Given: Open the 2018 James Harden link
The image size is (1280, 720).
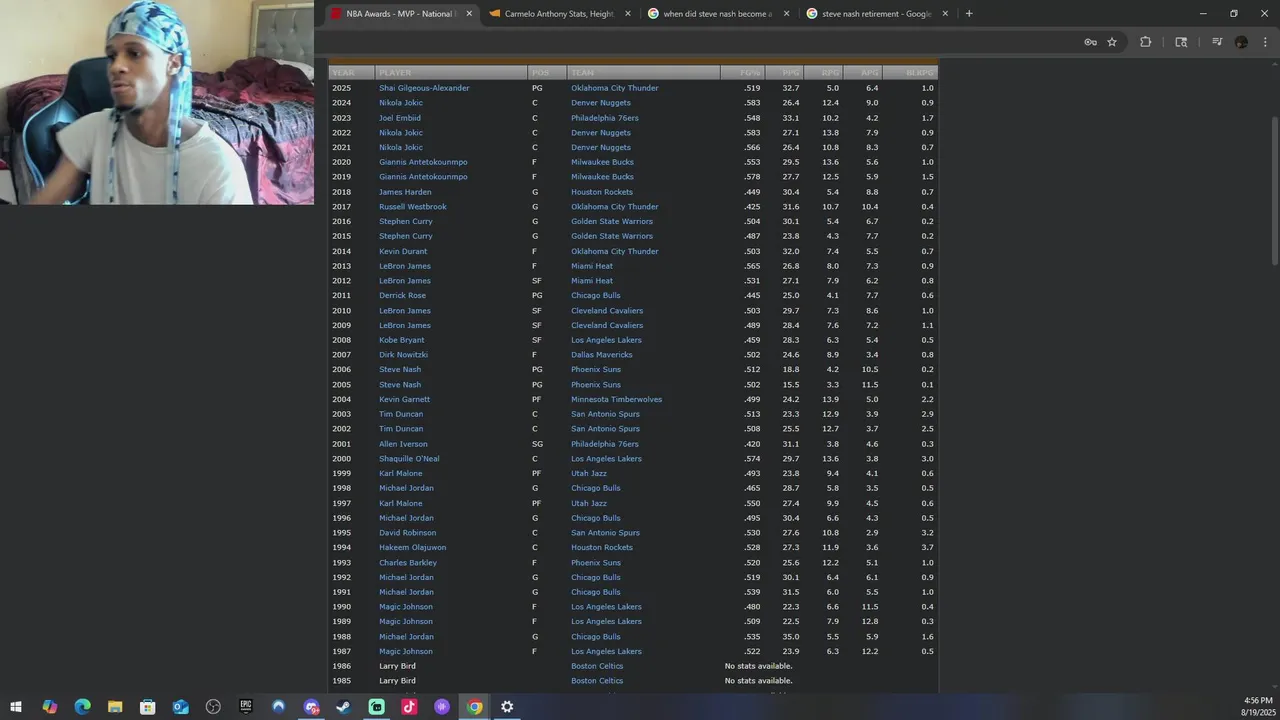Looking at the screenshot, I should tap(405, 192).
